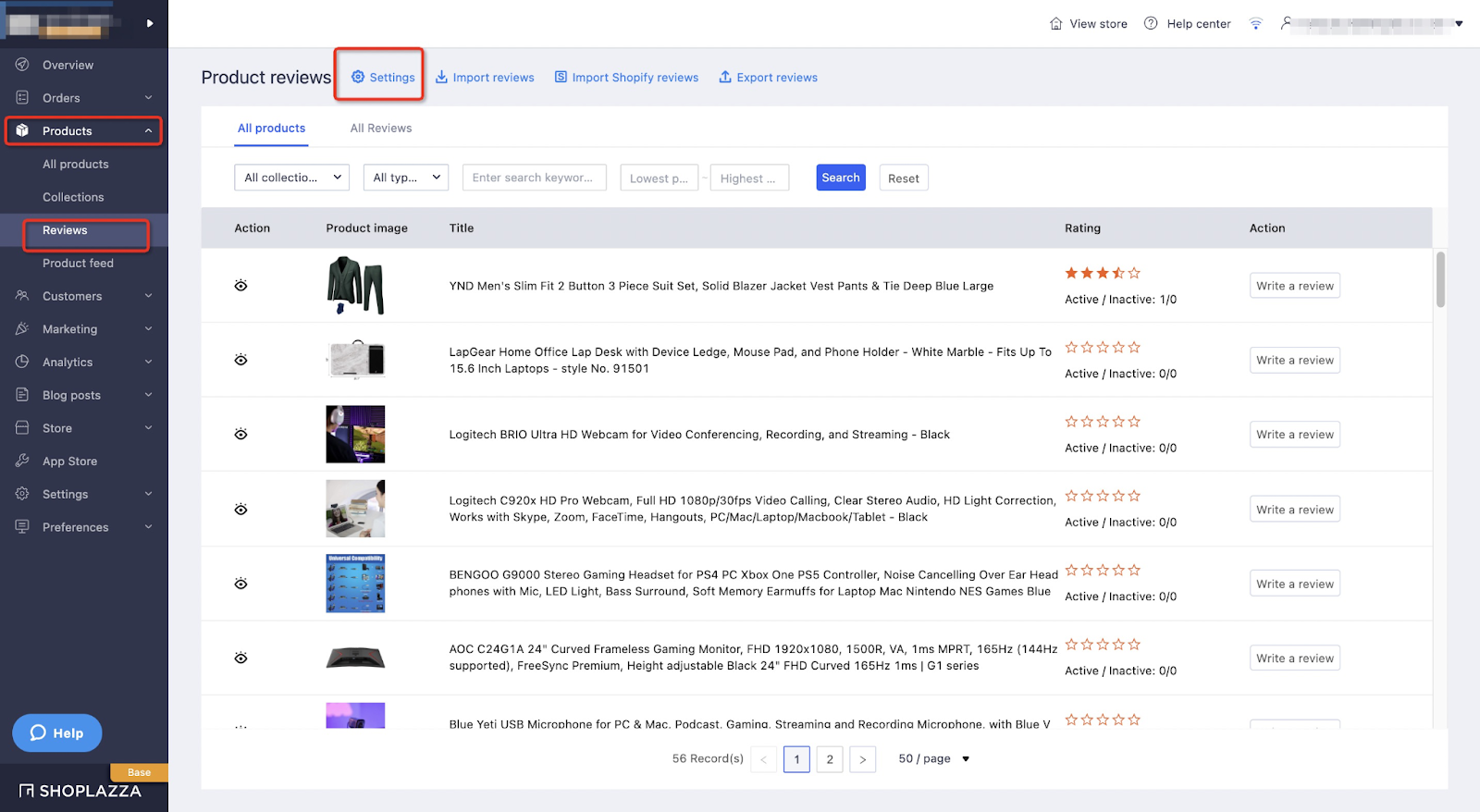Click the star rating of LapGear Desk

(1103, 348)
